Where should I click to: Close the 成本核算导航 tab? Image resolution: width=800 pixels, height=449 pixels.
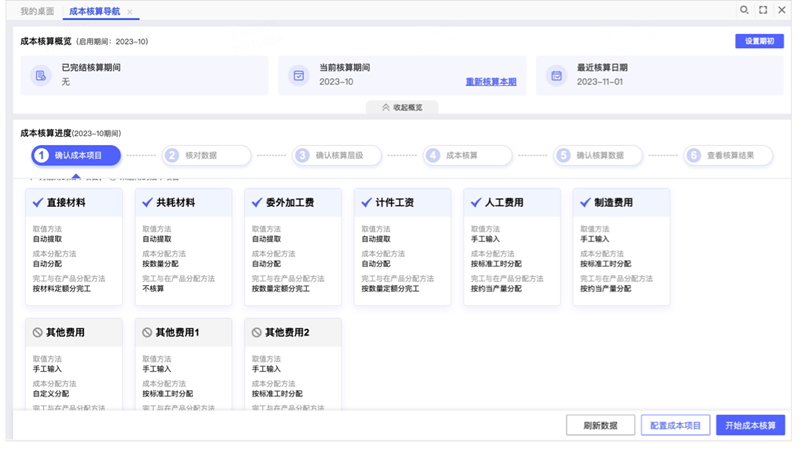[130, 12]
